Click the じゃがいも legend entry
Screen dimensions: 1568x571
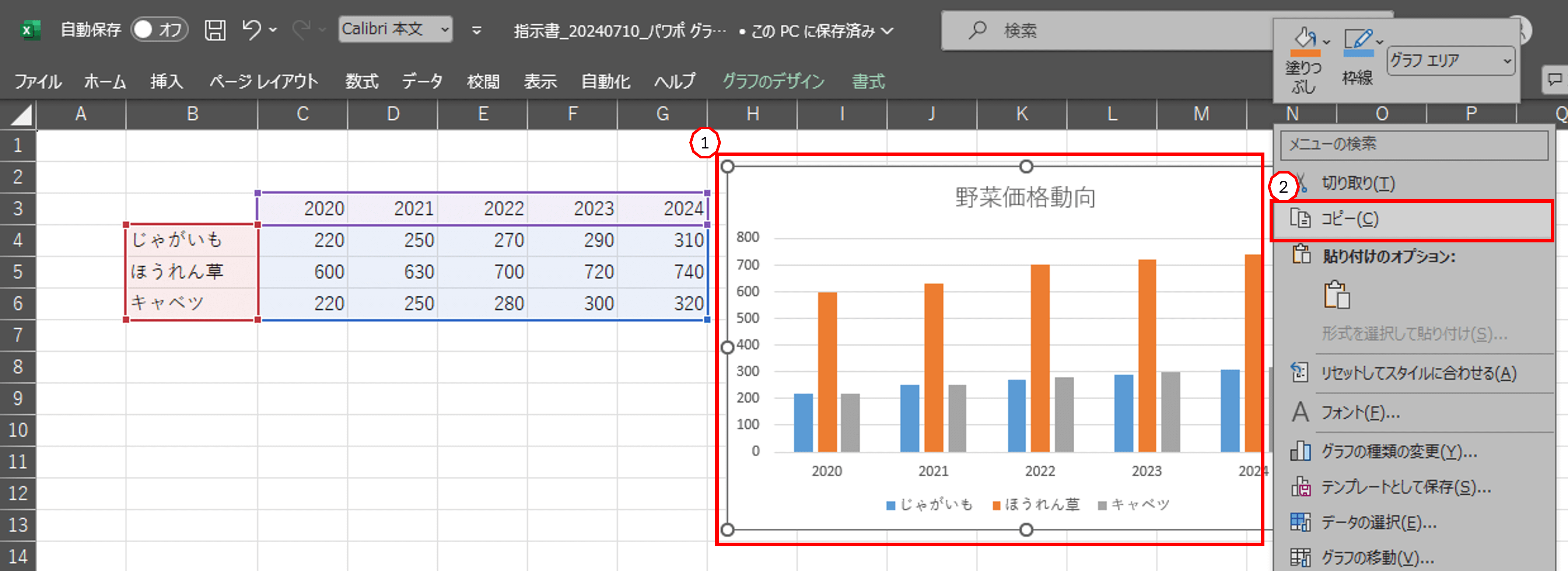point(930,505)
